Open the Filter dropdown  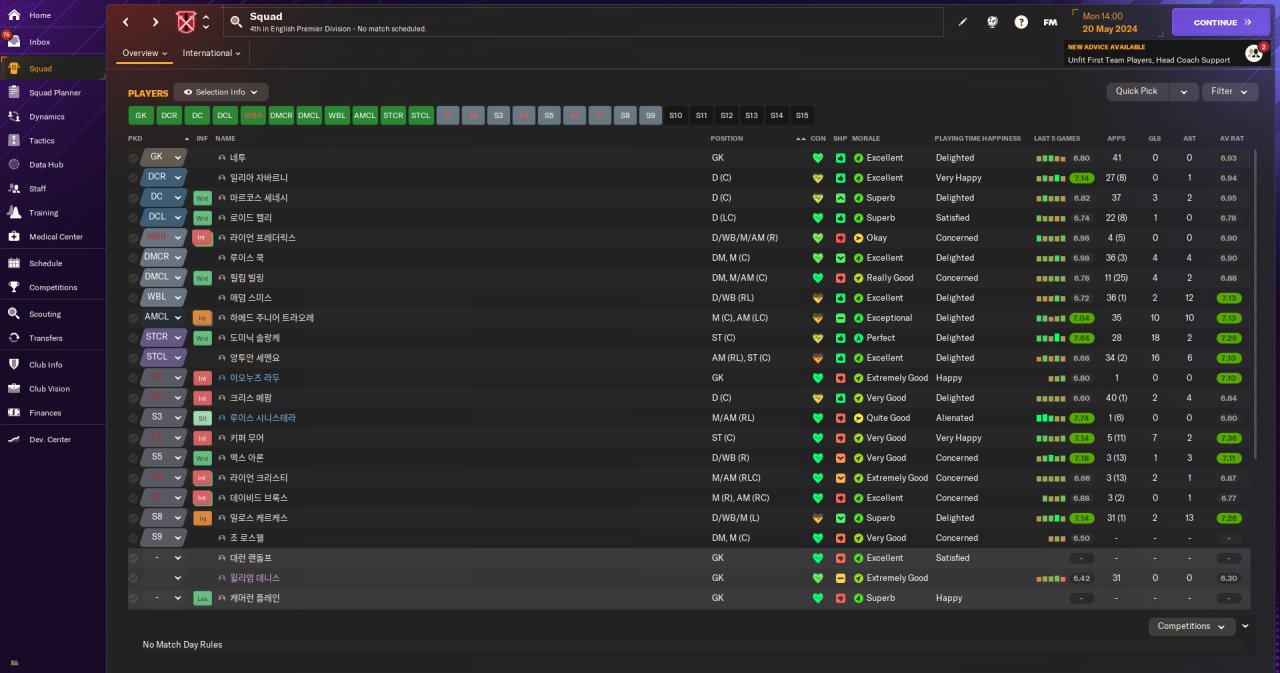click(x=1230, y=91)
